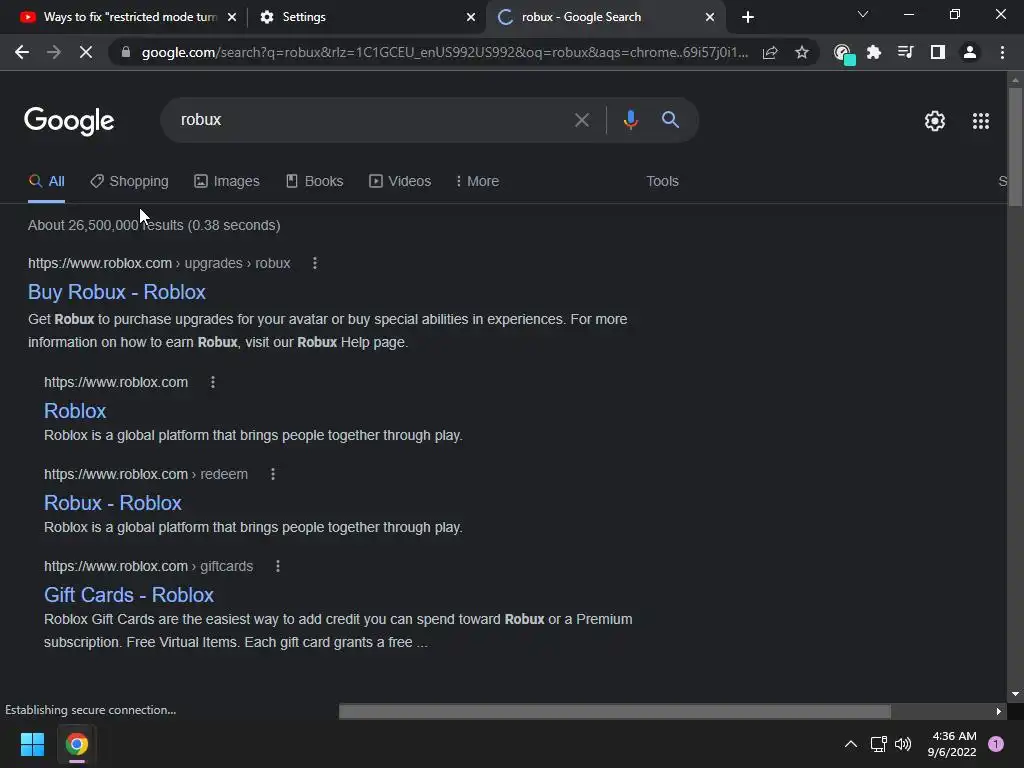Open a new browser tab
The width and height of the screenshot is (1024, 768).
(x=748, y=17)
